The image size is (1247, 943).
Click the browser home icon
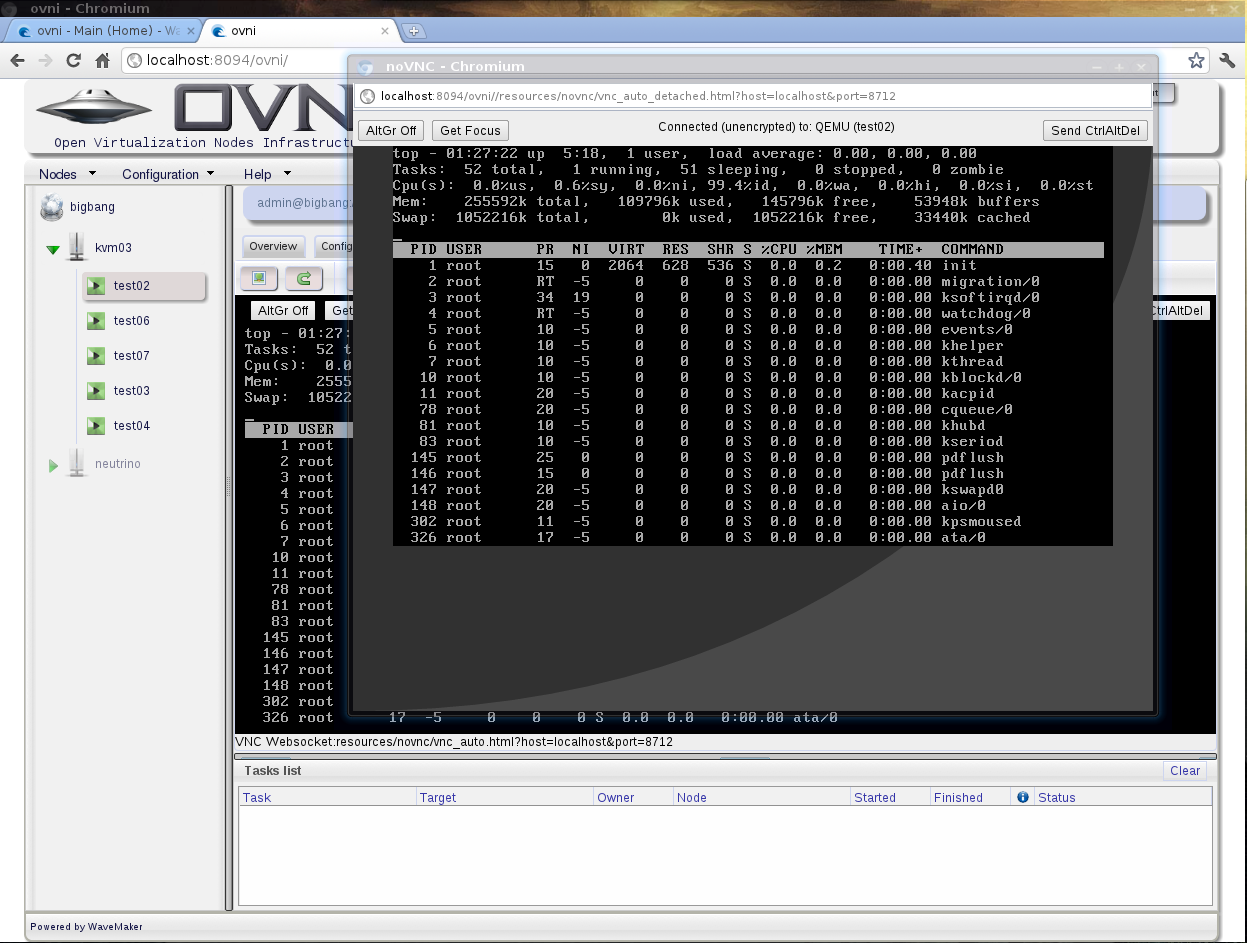coord(103,60)
